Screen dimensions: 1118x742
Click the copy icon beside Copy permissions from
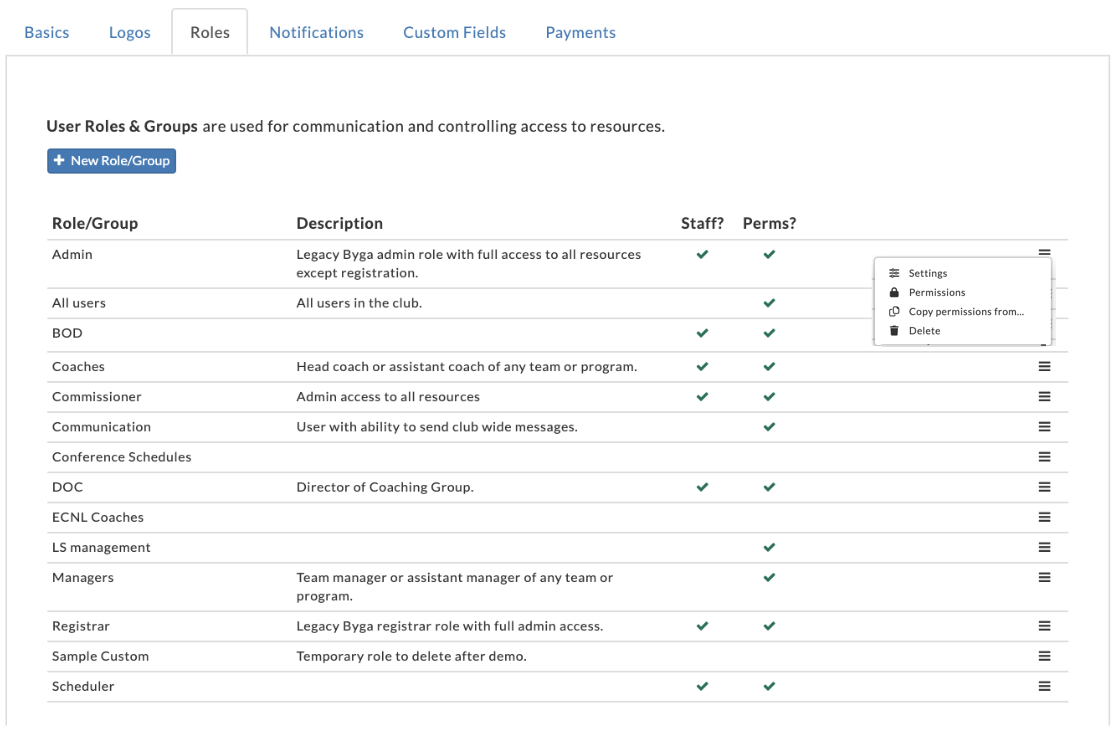coord(893,311)
